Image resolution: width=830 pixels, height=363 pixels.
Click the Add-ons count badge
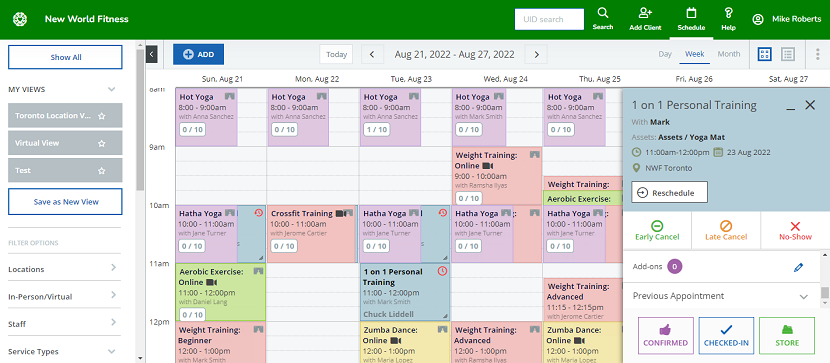pos(674,267)
